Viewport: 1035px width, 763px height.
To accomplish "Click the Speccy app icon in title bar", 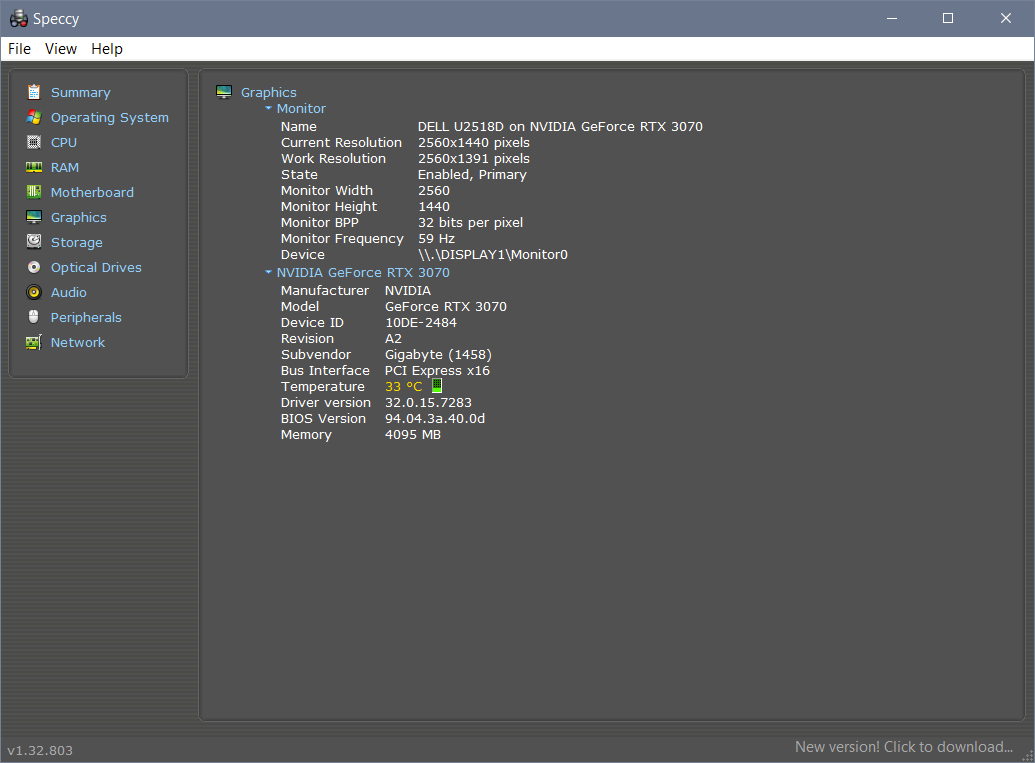I will click(x=18, y=18).
